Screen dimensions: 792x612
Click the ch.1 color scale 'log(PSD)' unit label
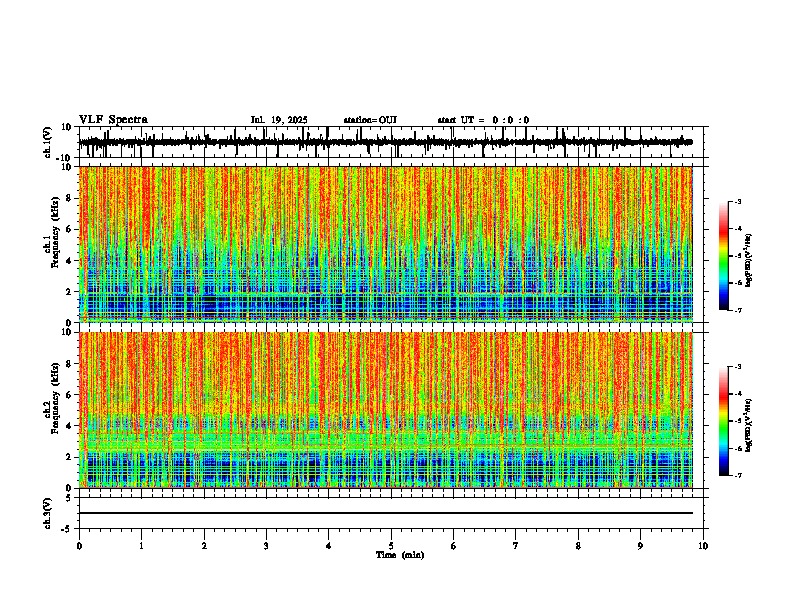(749, 261)
